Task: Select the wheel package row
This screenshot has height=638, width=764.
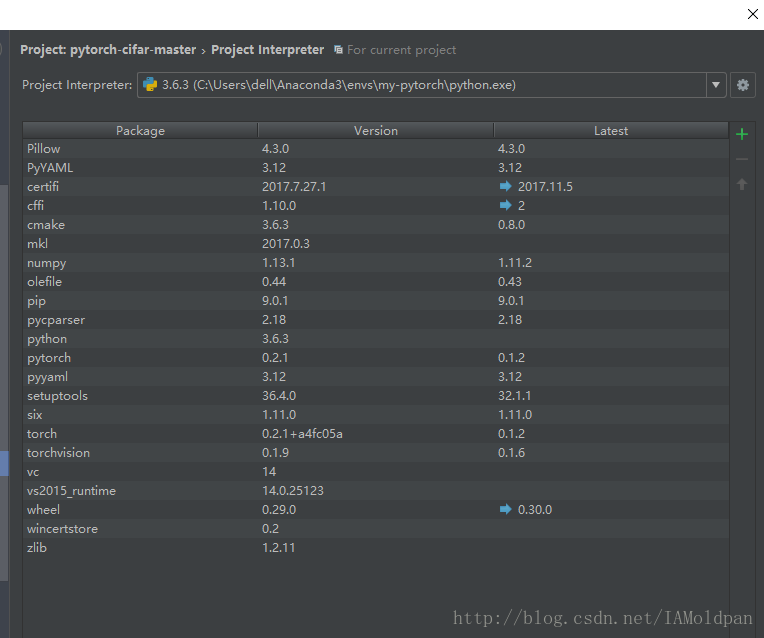Action: (x=376, y=510)
